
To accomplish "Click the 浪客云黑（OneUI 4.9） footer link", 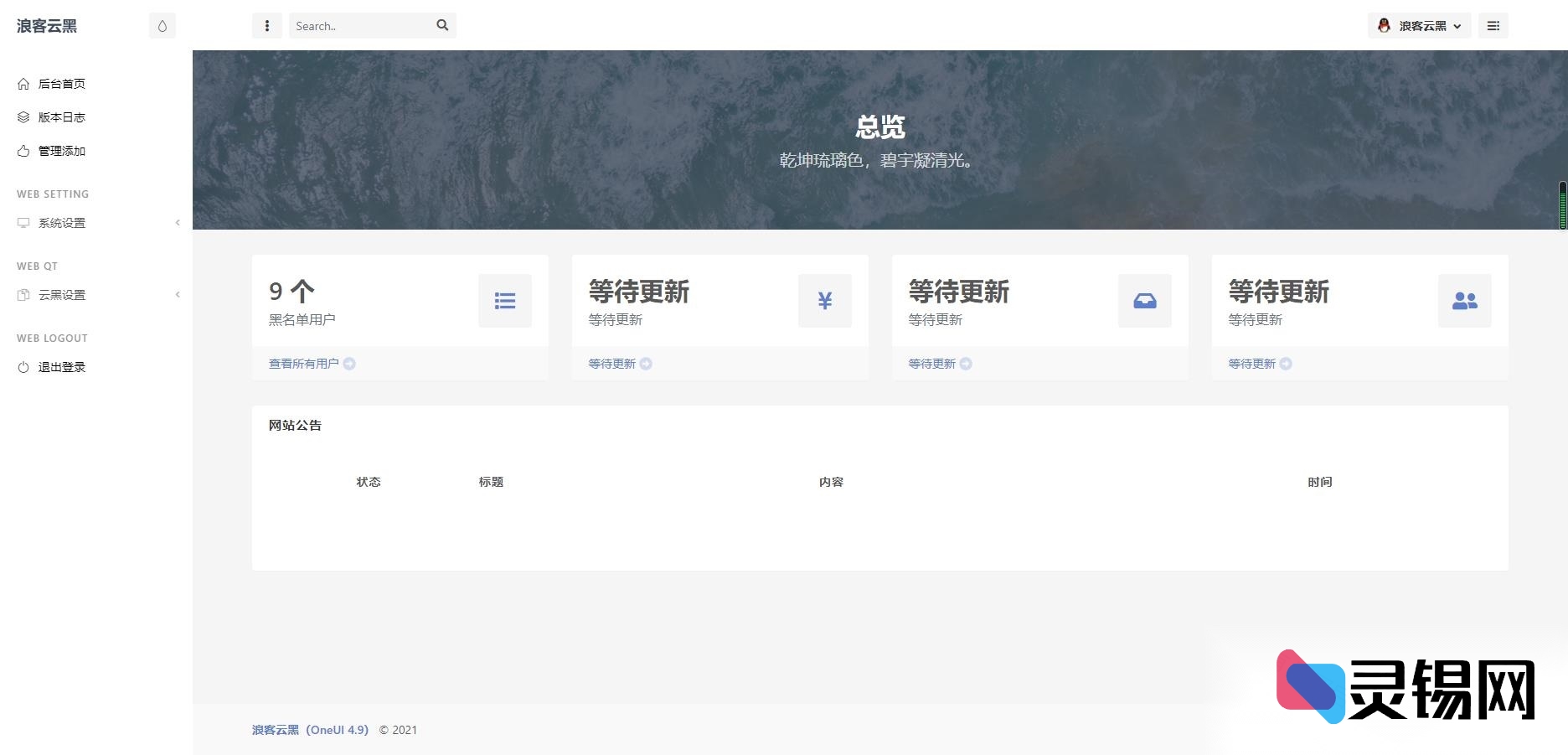I will [309, 730].
